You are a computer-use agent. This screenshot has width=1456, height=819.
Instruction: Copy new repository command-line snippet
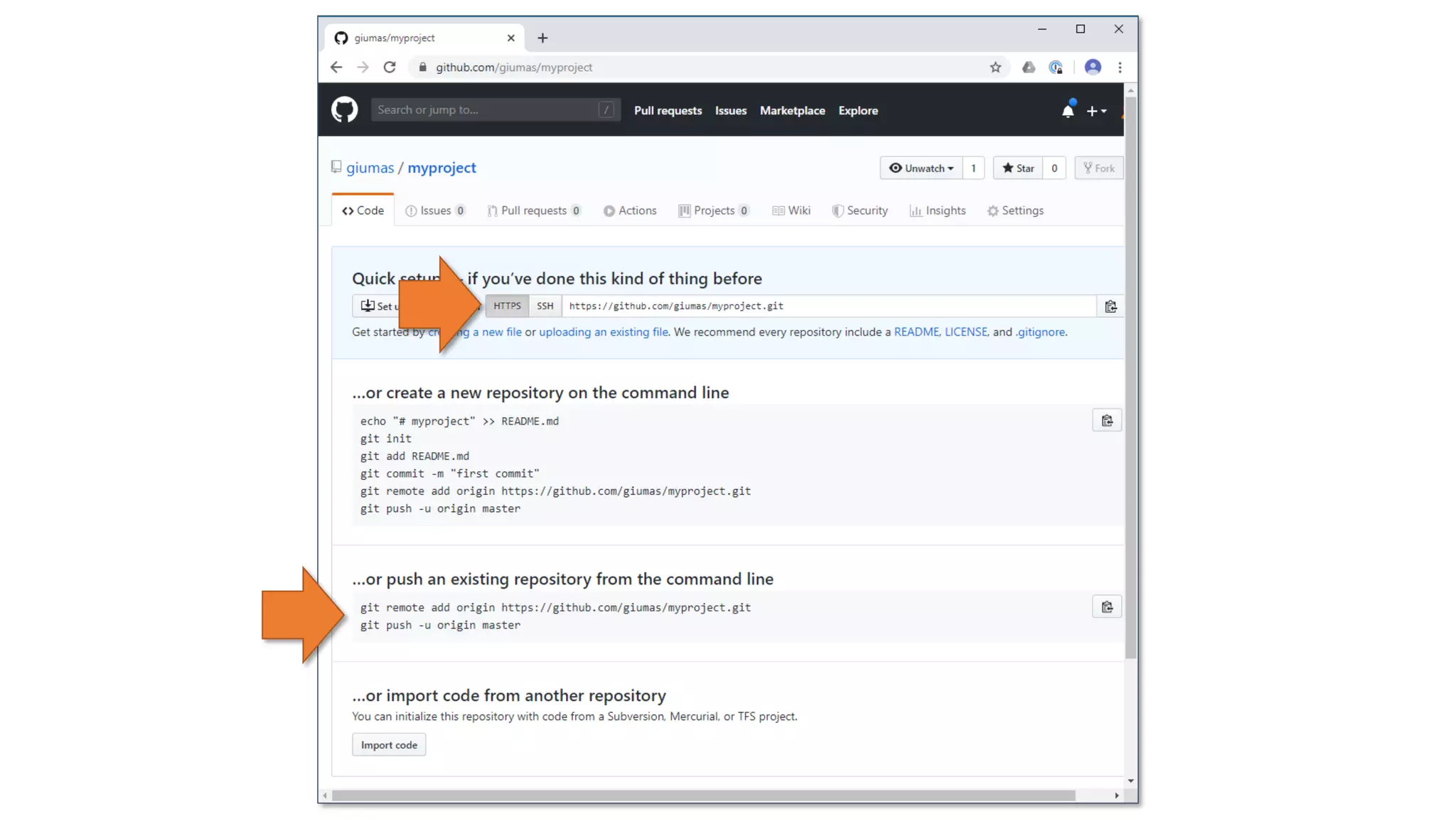(x=1106, y=421)
